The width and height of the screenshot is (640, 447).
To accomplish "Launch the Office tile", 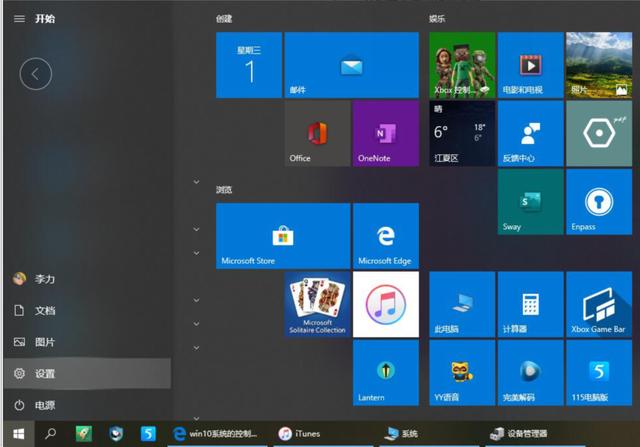I will coord(318,133).
